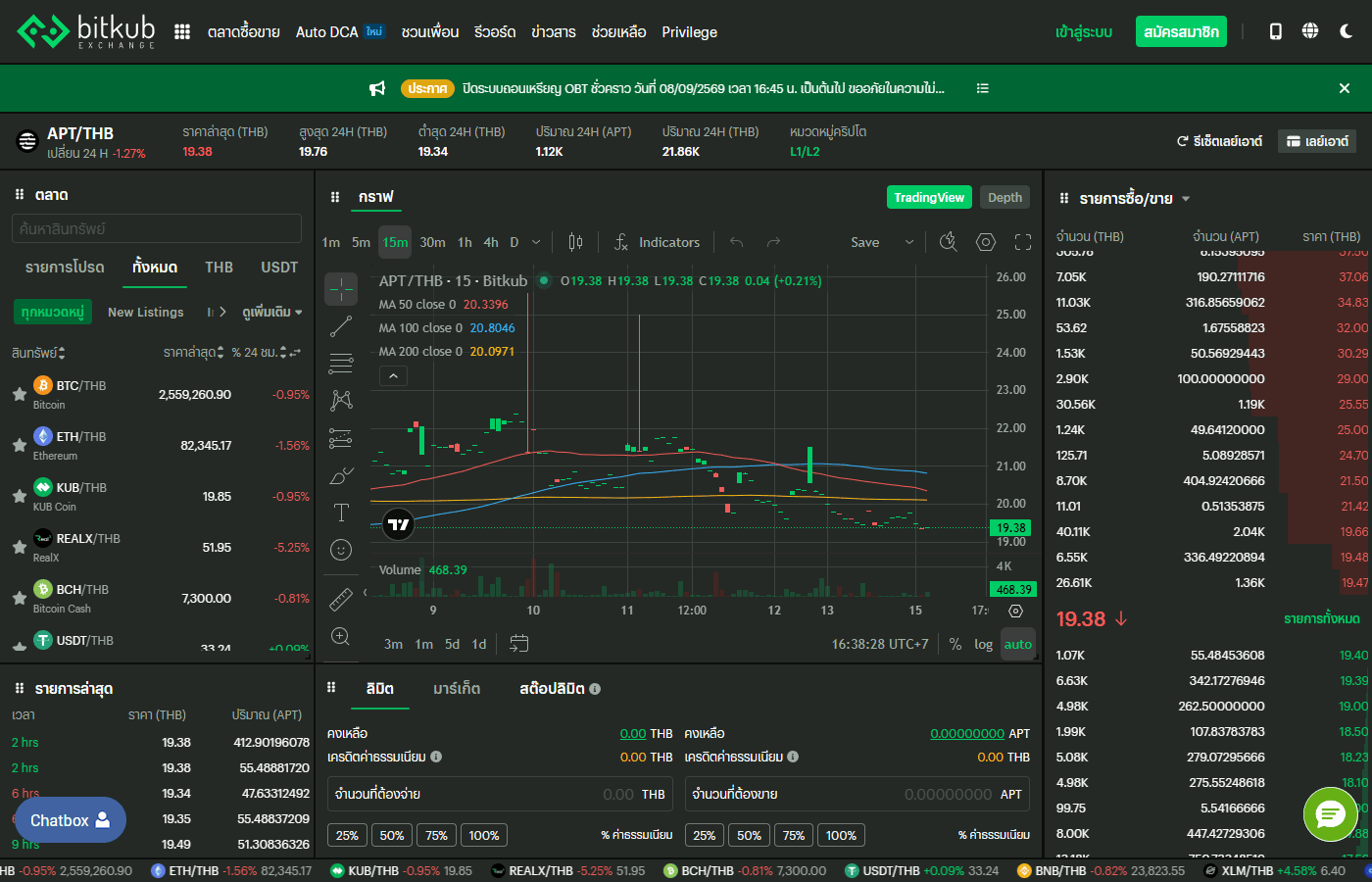Open the language globe selector
Screen dimensions: 1372x882
[1310, 31]
